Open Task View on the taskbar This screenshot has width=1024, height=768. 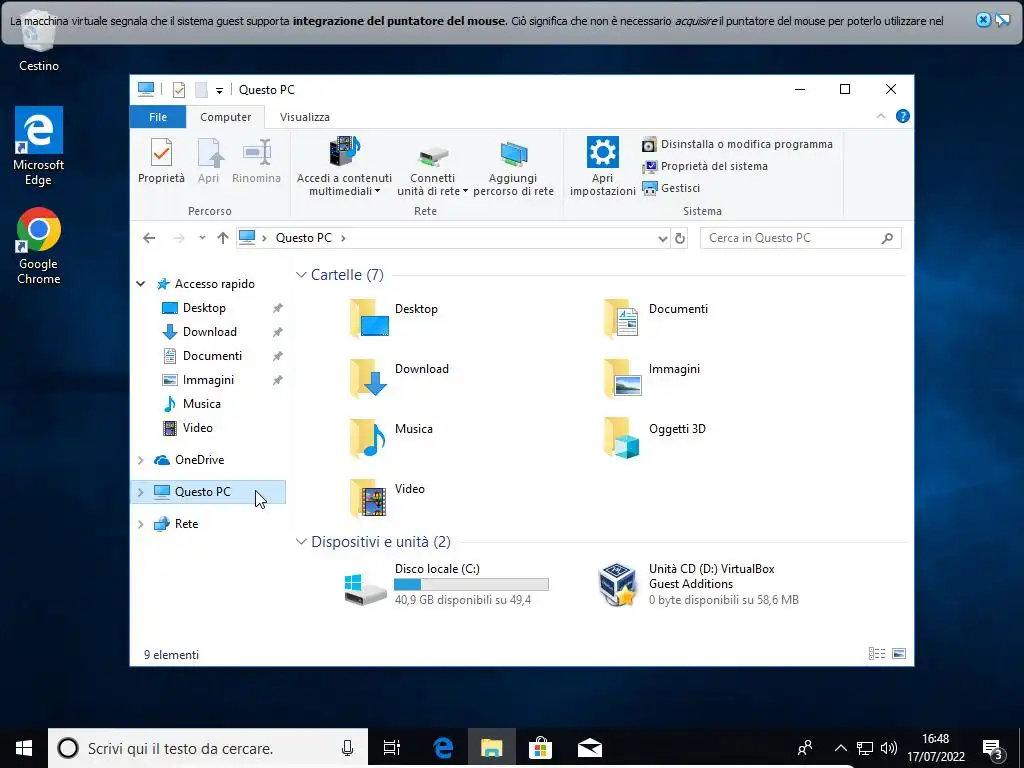(x=392, y=748)
